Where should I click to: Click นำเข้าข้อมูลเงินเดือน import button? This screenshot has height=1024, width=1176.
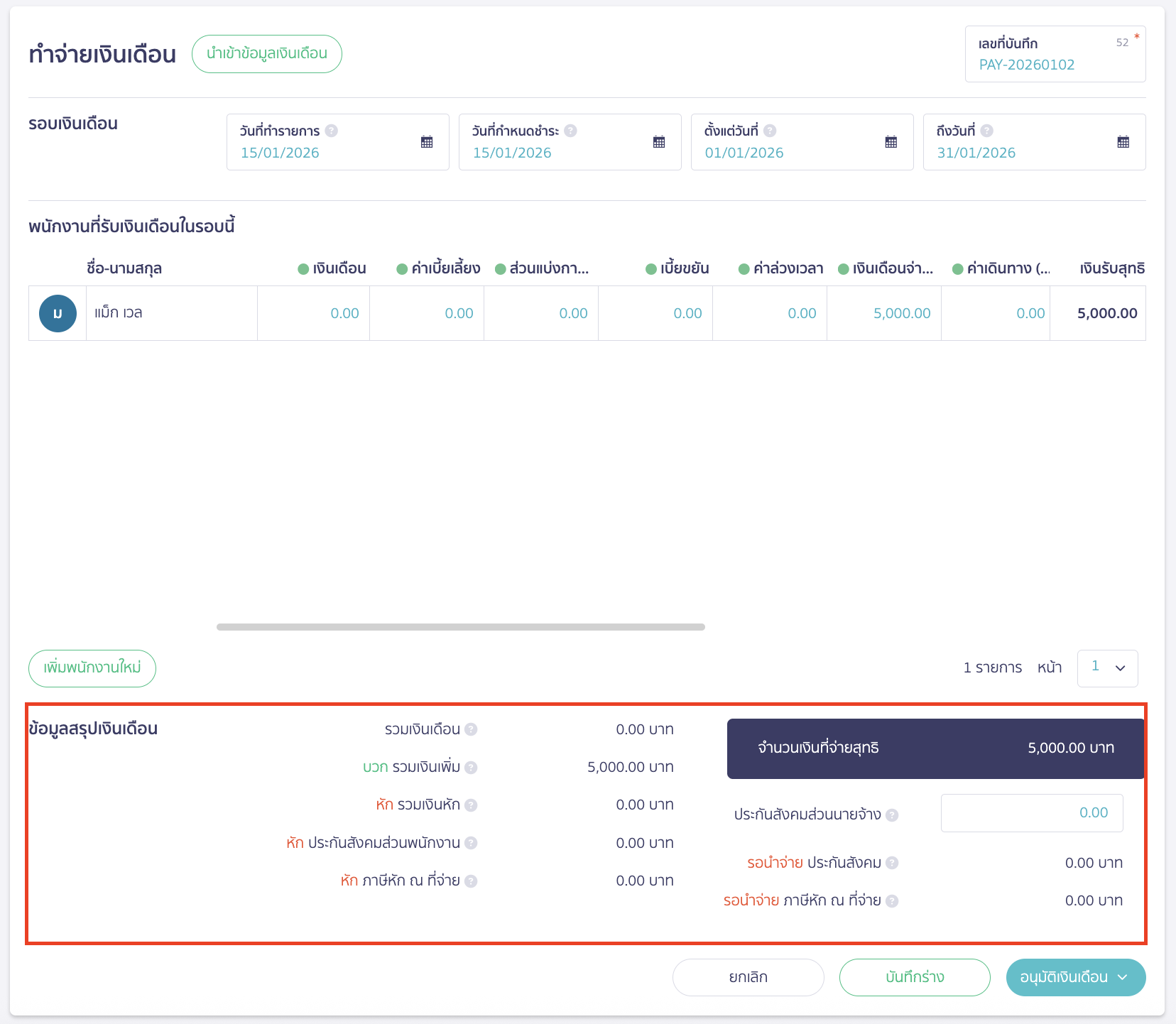267,54
